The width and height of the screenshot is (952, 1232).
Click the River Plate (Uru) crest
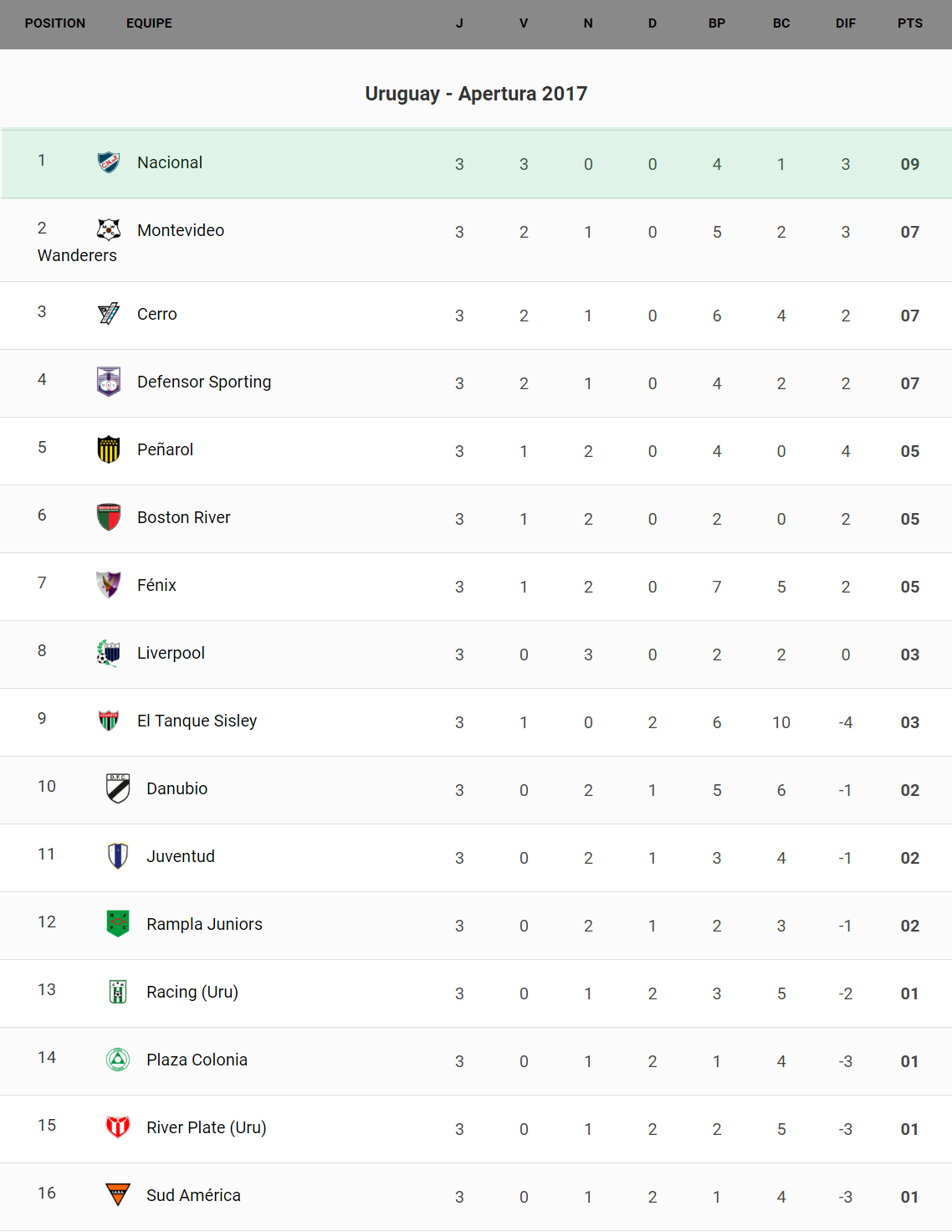[118, 1127]
